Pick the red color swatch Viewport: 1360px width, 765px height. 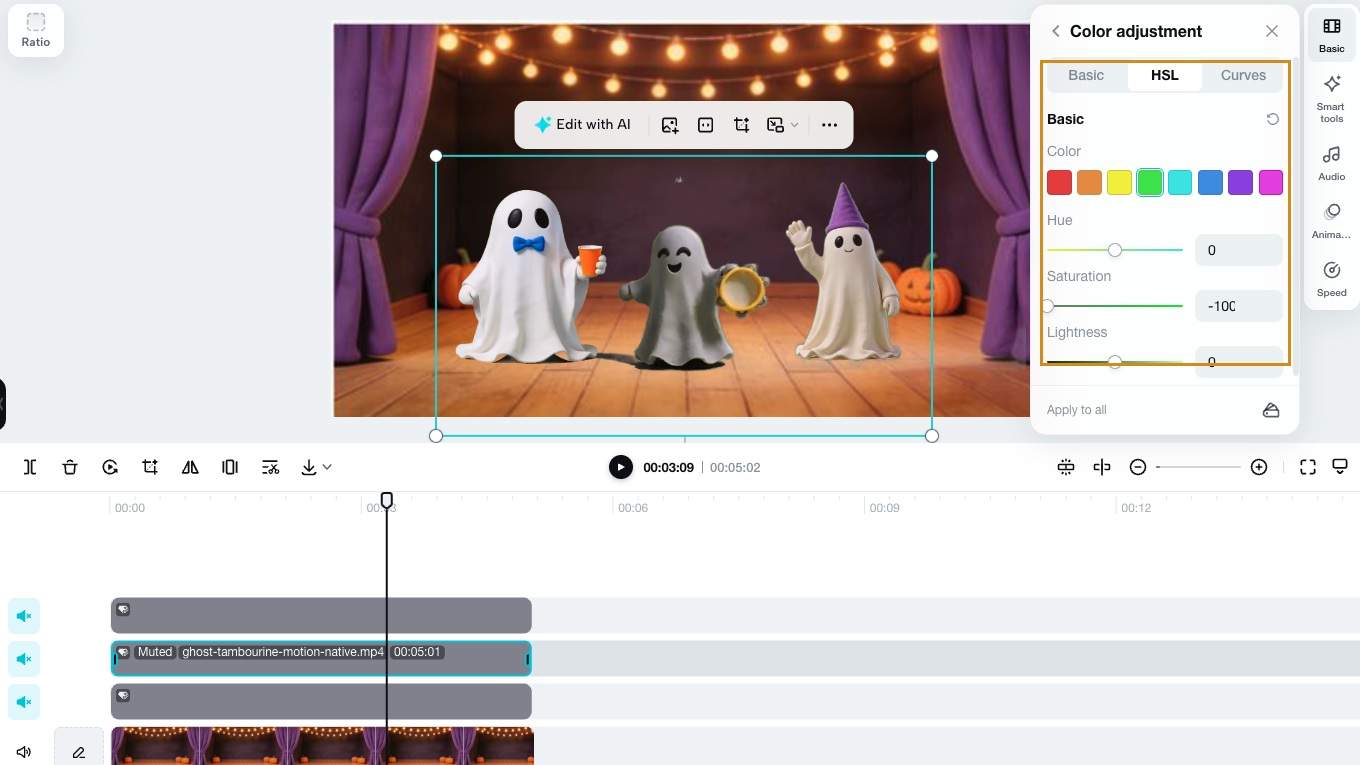(1059, 182)
